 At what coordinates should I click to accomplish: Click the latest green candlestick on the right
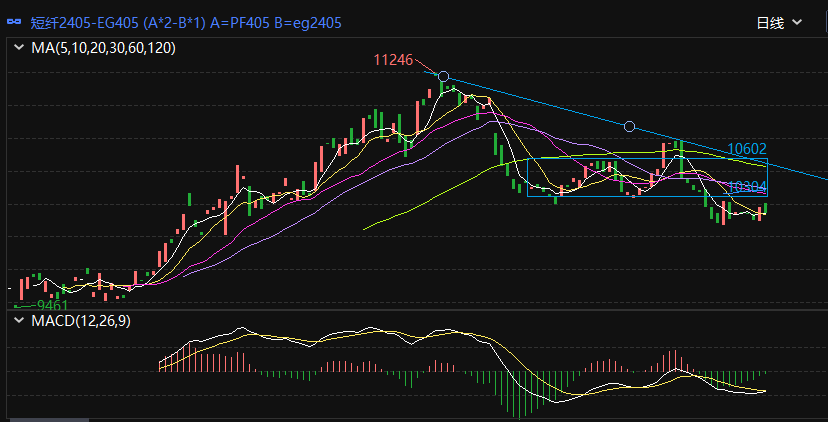pos(765,209)
